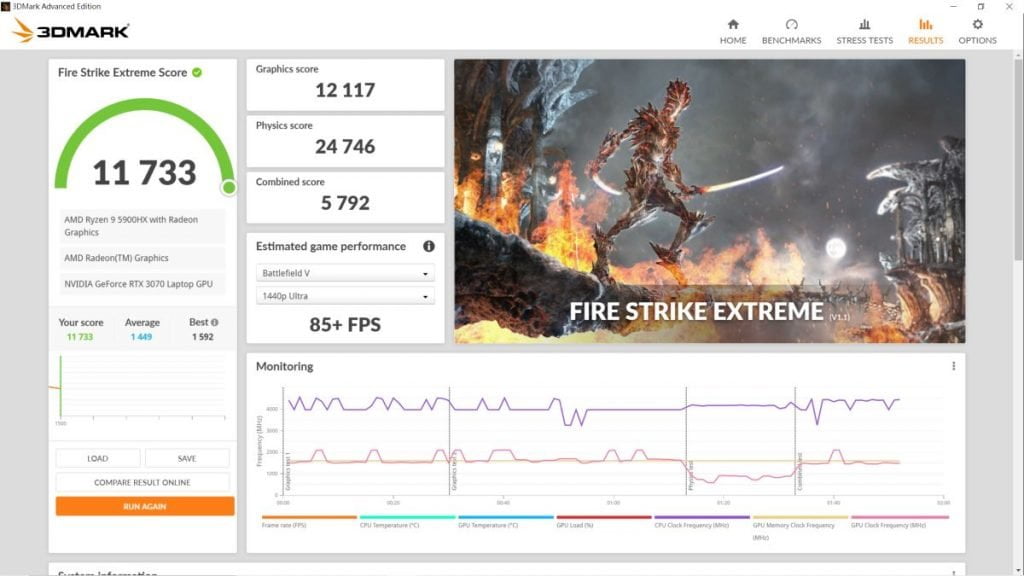Viewport: 1024px width, 576px height.
Task: Open the Monitoring panel three-dot menu
Action: tap(953, 366)
